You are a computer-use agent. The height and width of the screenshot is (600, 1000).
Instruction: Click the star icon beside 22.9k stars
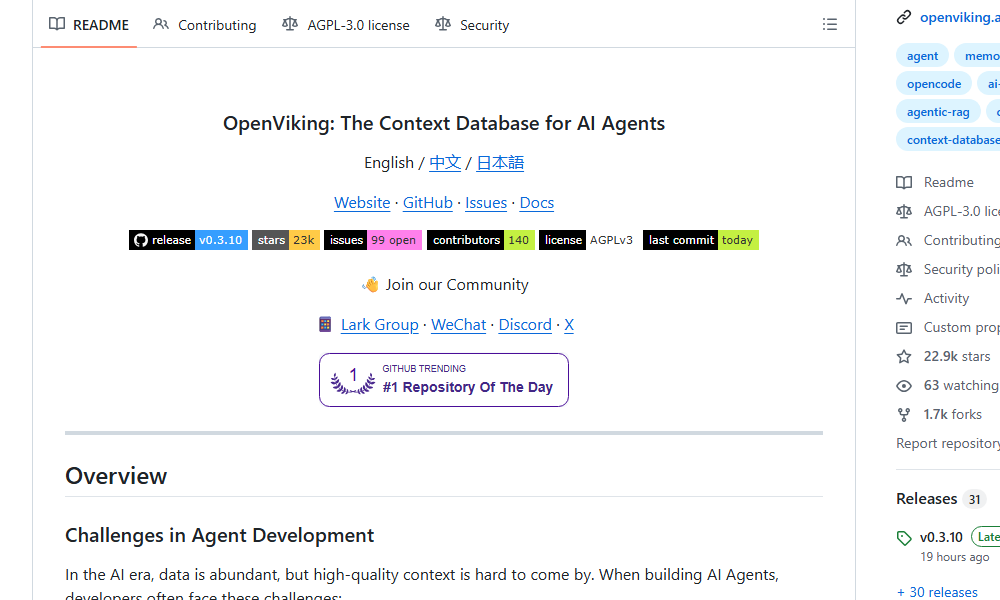coord(906,356)
